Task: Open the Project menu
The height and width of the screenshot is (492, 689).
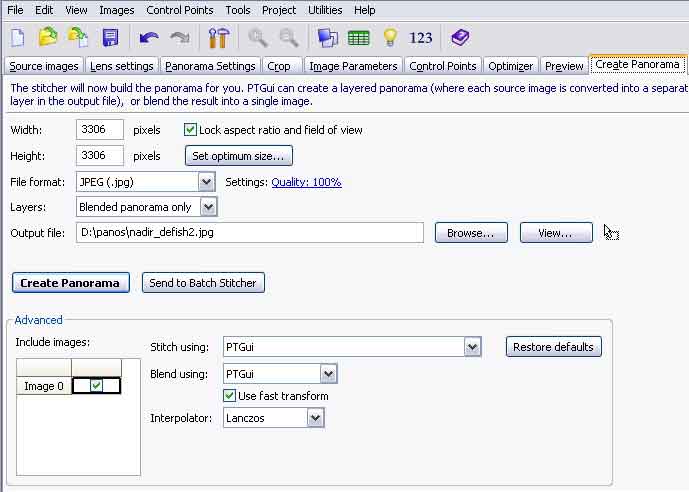Action: click(x=279, y=10)
